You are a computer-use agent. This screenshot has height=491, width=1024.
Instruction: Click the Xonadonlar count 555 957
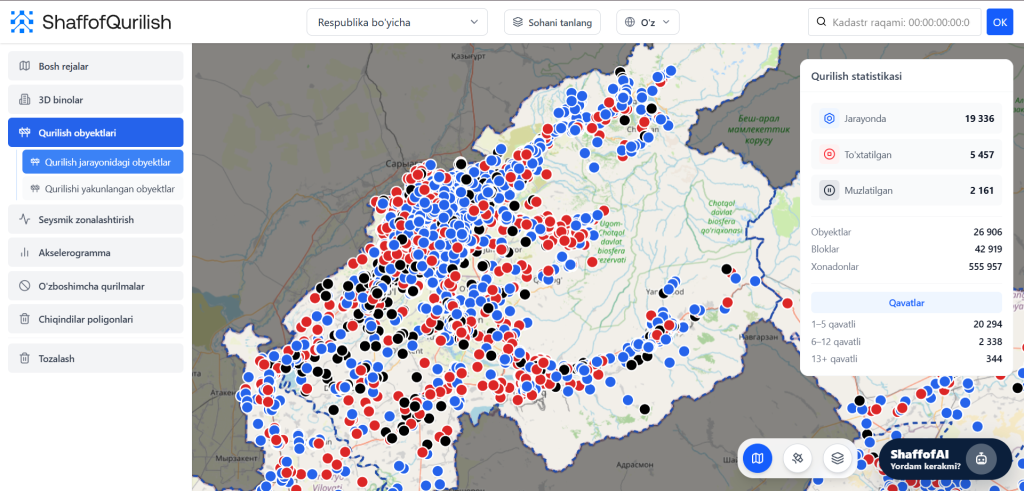pyautogui.click(x=985, y=267)
